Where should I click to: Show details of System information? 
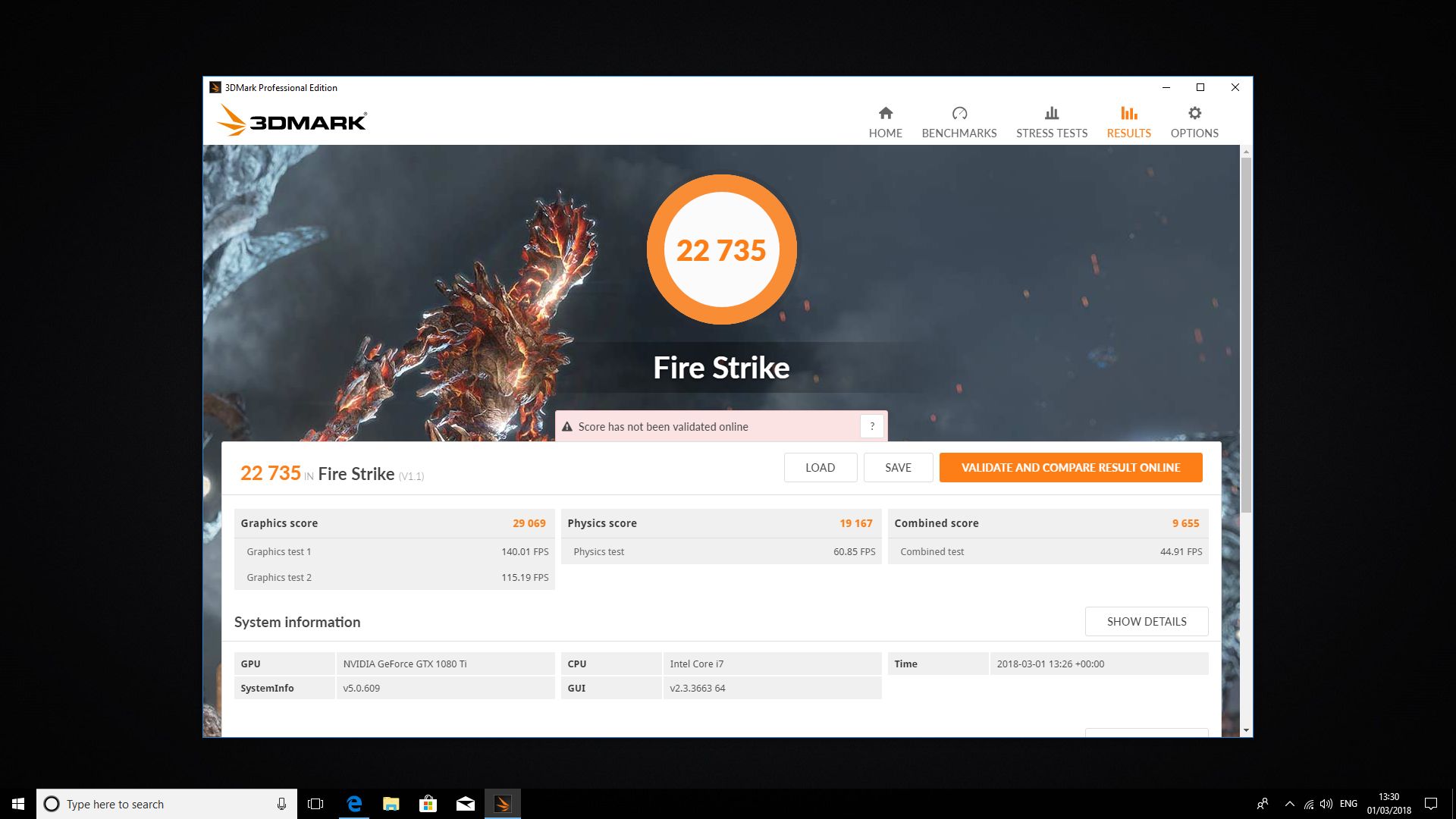[1146, 621]
